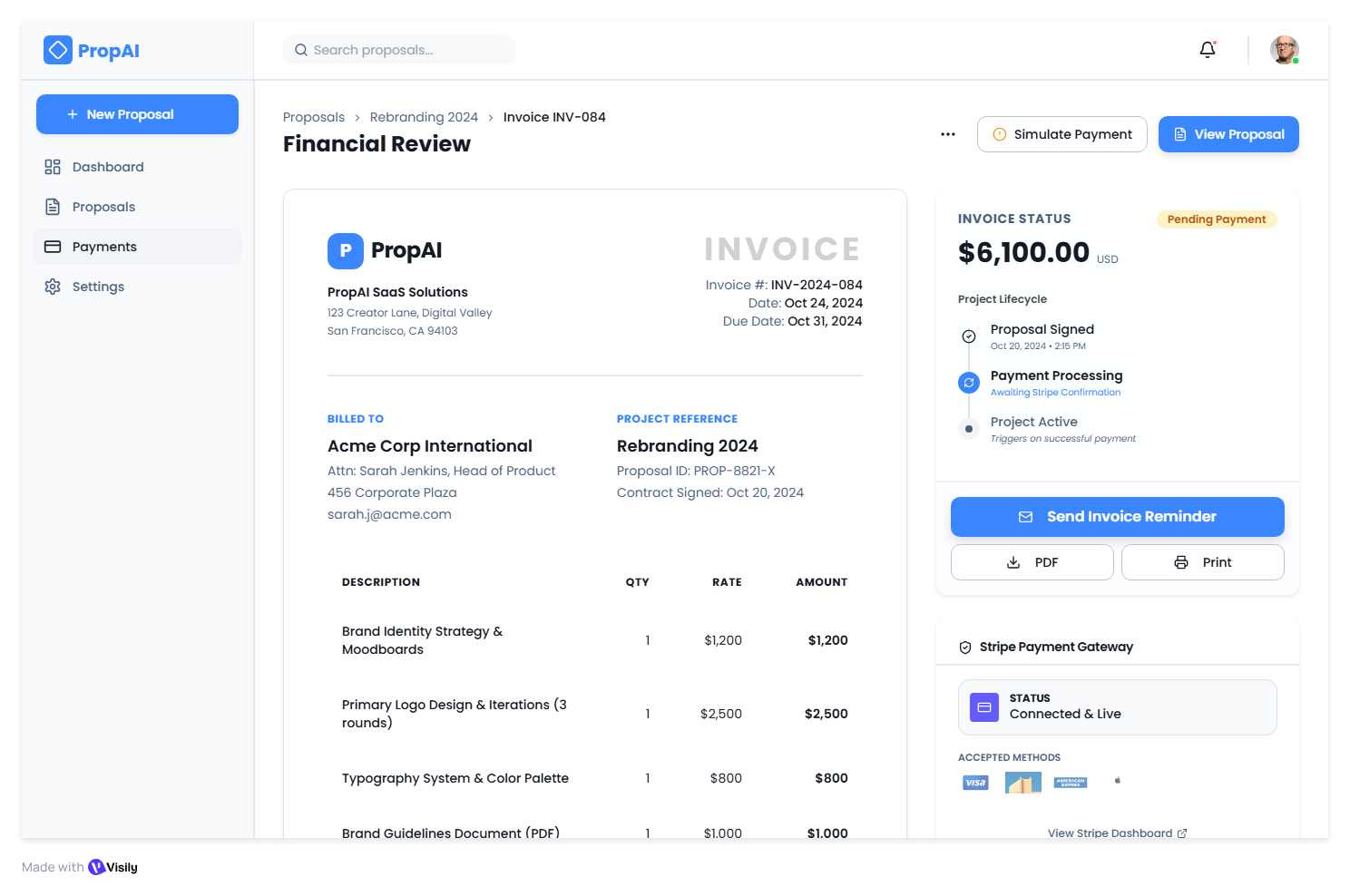Click the Proposals document icon
Image resolution: width=1350 pixels, height=896 pixels.
pyautogui.click(x=53, y=206)
